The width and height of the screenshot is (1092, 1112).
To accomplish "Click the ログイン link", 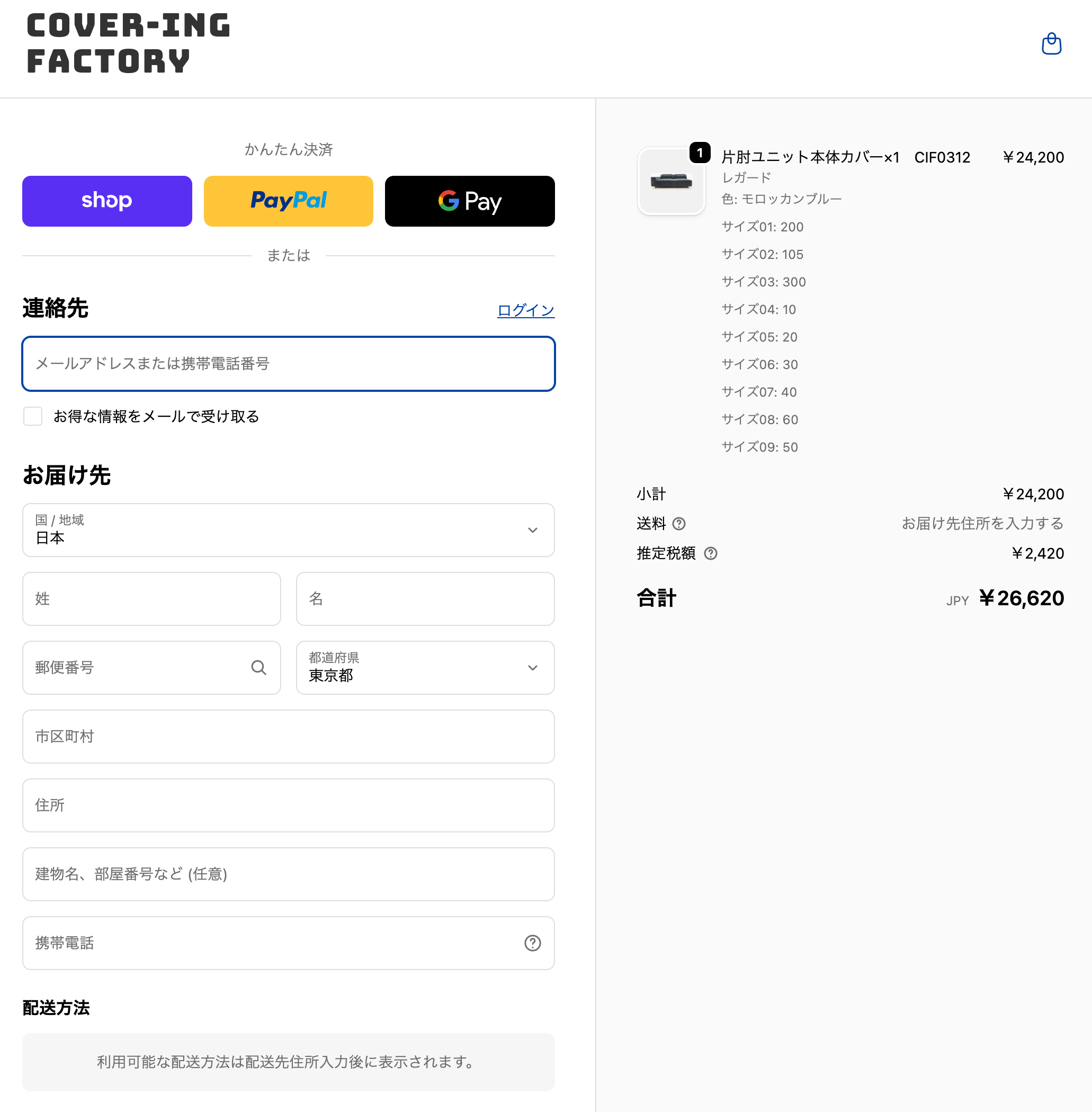I will (525, 310).
